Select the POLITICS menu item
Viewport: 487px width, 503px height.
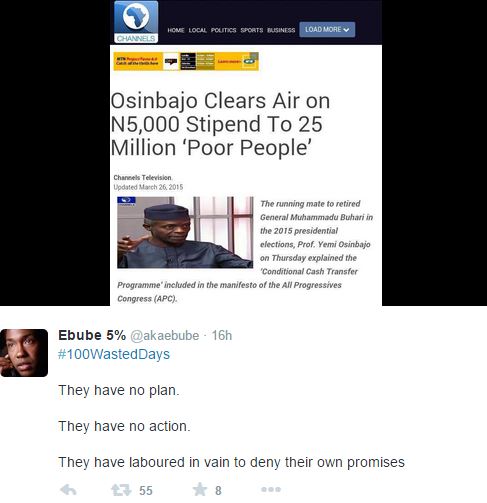[x=223, y=30]
